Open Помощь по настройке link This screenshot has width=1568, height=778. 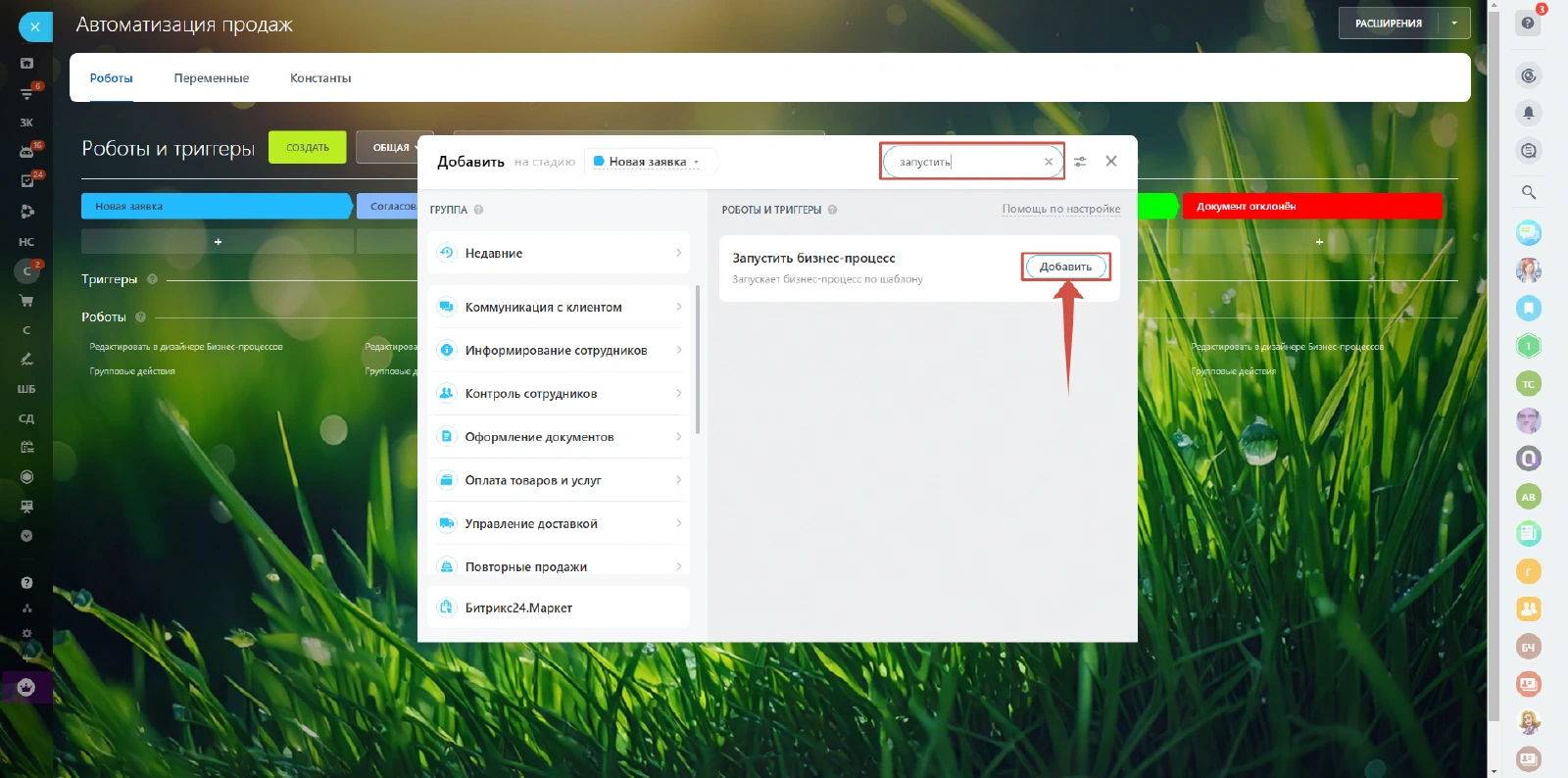point(1060,209)
